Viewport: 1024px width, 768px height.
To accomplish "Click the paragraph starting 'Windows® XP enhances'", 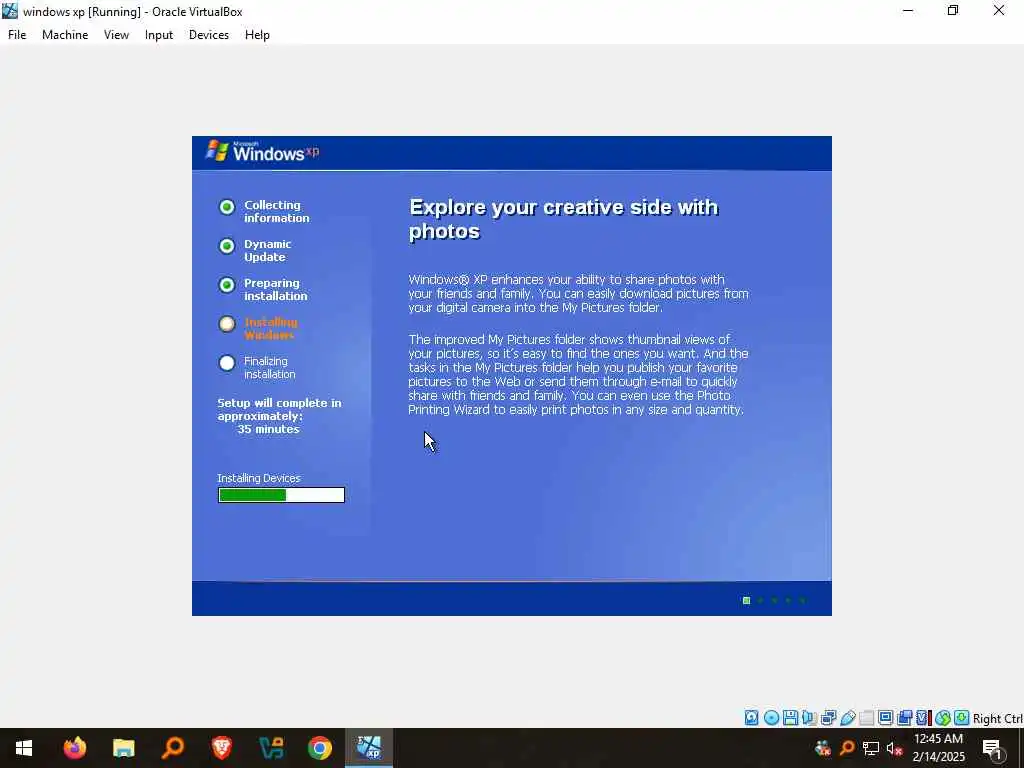I will point(578,293).
